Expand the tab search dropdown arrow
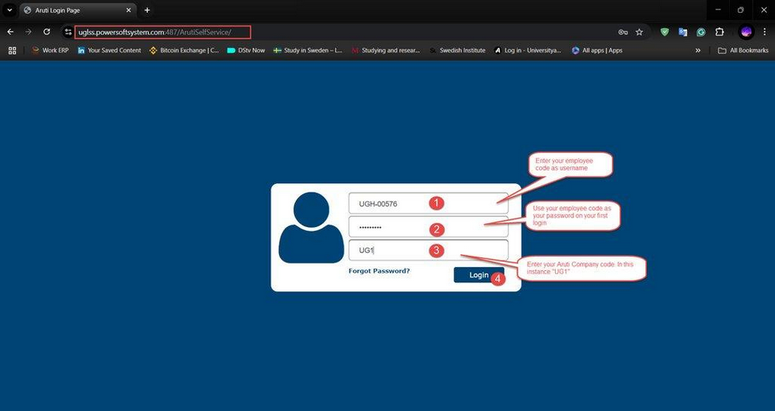The width and height of the screenshot is (775, 411). [10, 10]
